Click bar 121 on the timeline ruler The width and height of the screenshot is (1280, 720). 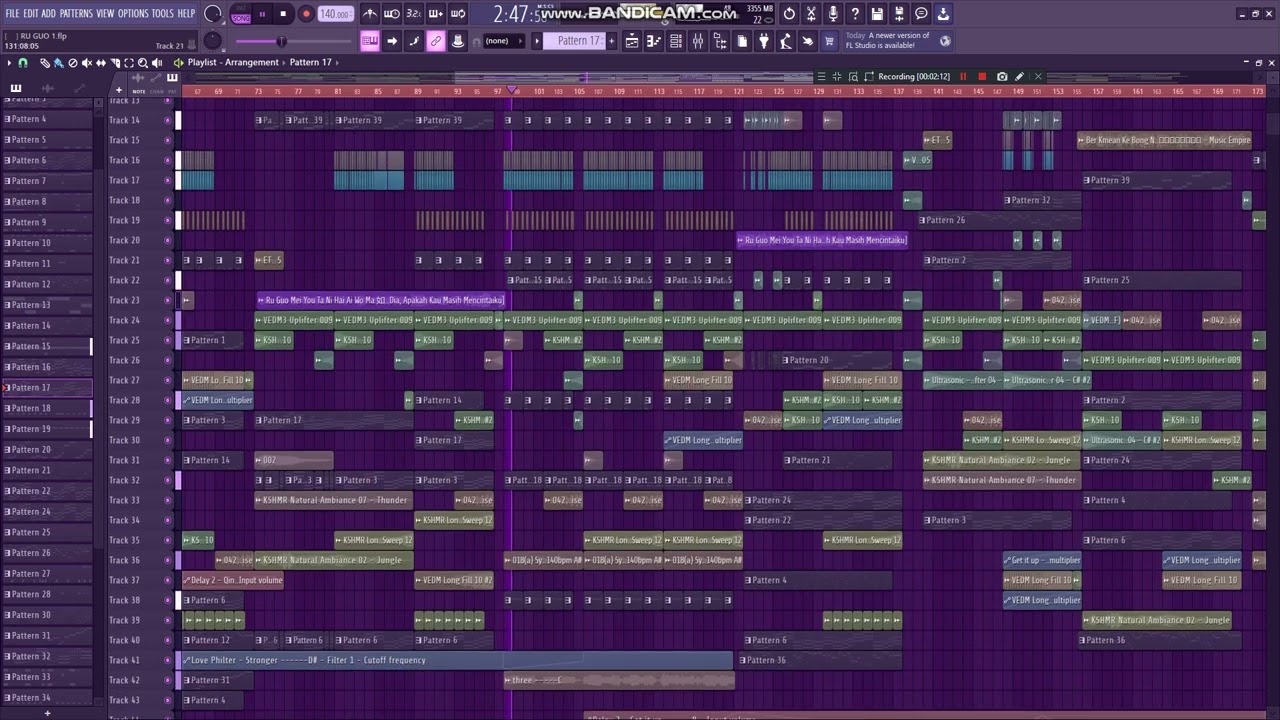tap(739, 91)
